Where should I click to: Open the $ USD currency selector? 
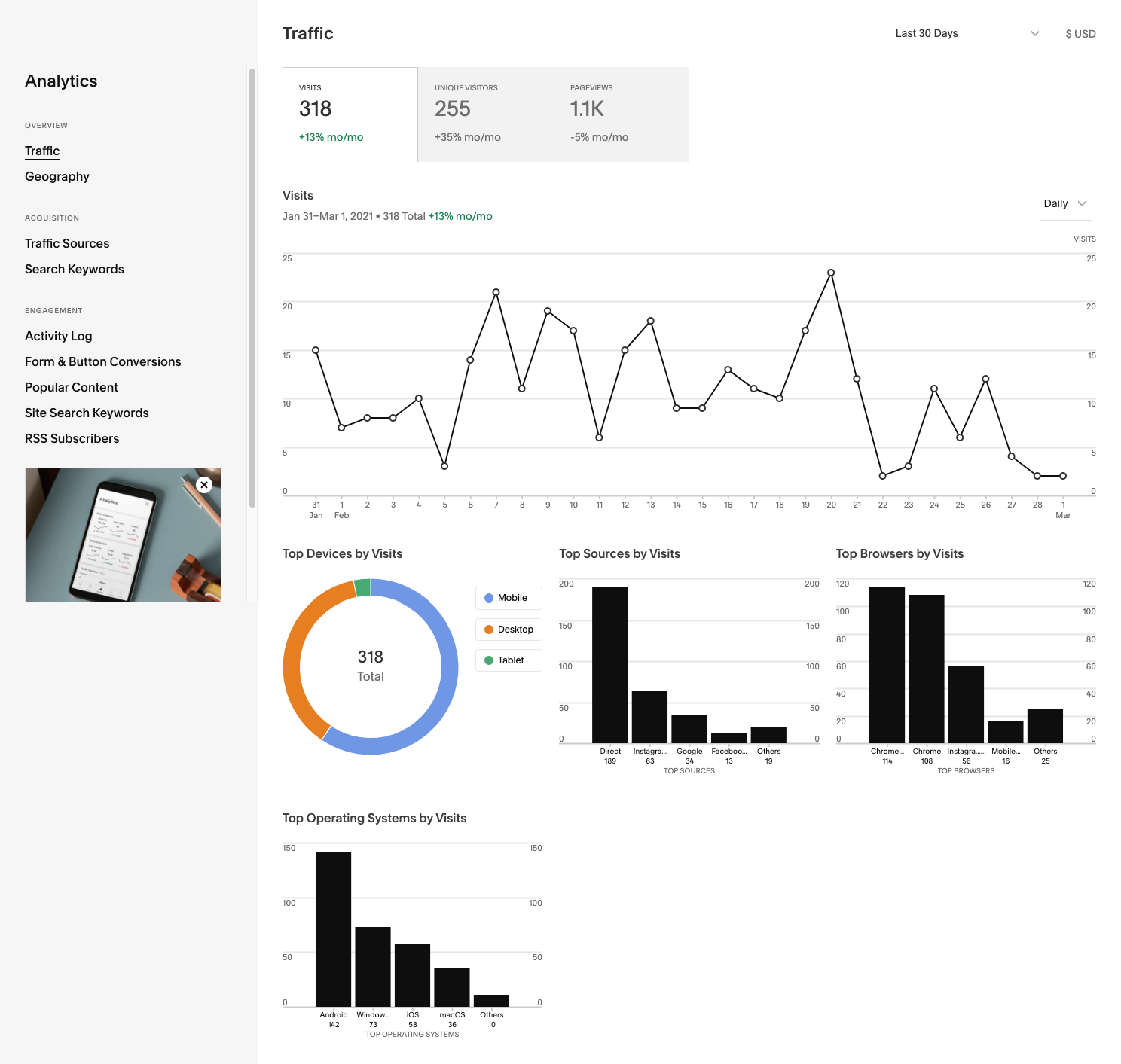coord(1080,33)
